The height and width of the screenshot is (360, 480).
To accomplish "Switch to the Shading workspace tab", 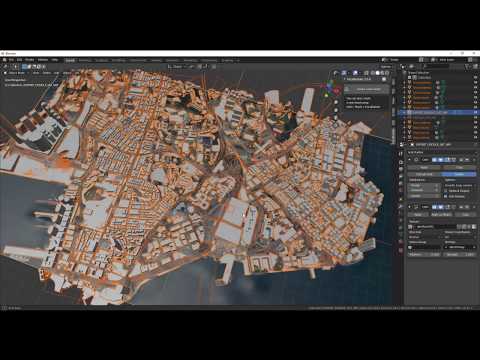I will coord(156,60).
